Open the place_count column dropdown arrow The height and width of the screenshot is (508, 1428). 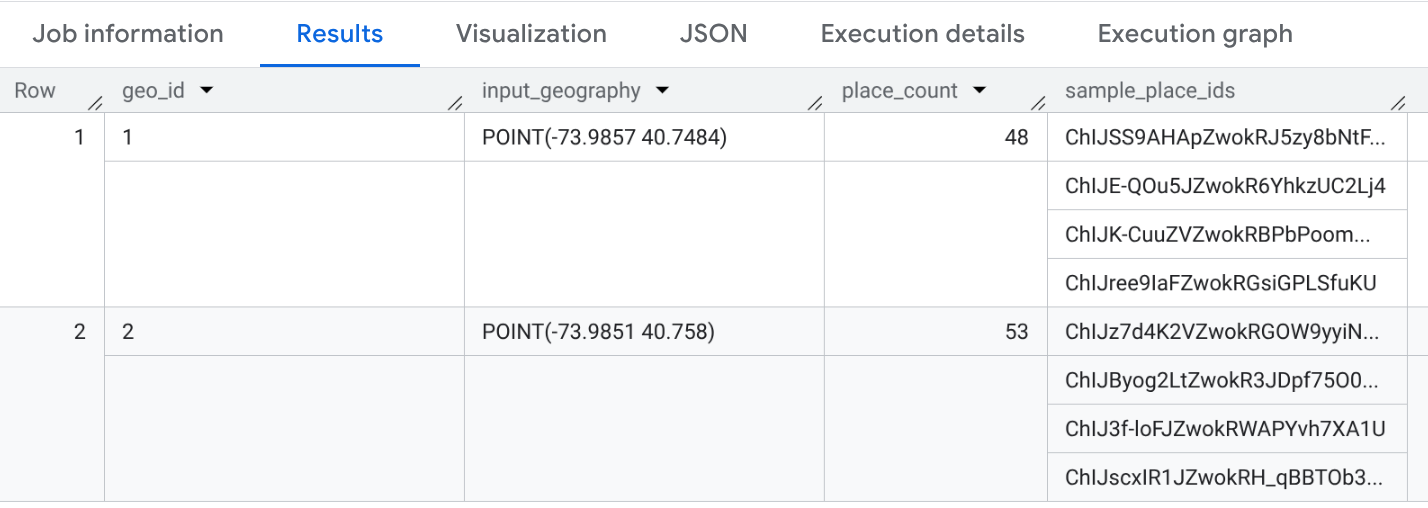pos(979,91)
